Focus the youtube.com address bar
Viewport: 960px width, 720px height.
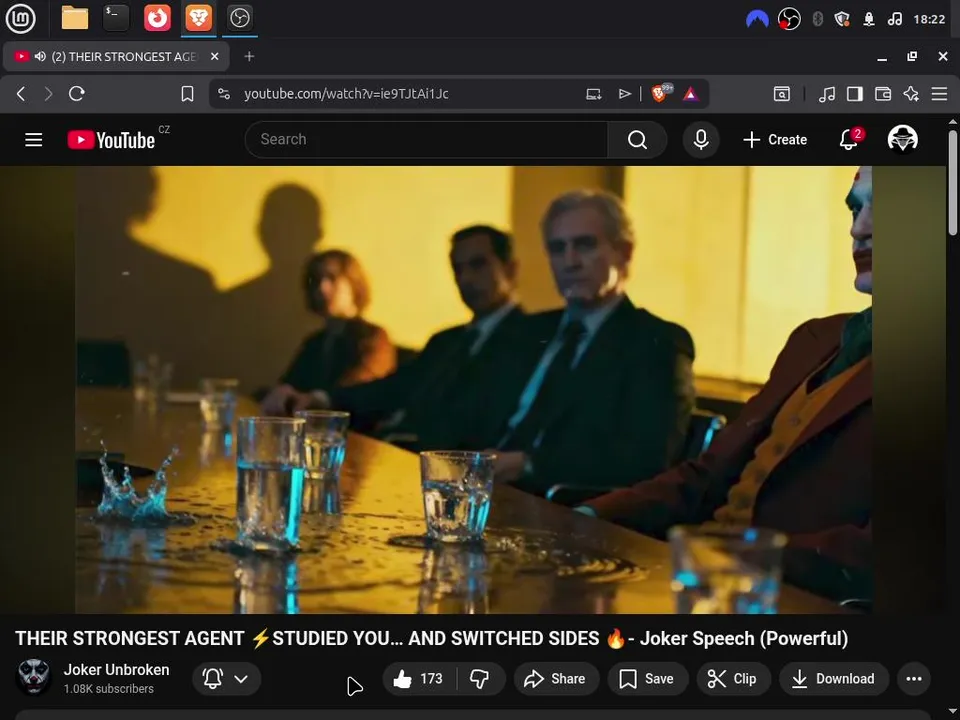pos(346,94)
